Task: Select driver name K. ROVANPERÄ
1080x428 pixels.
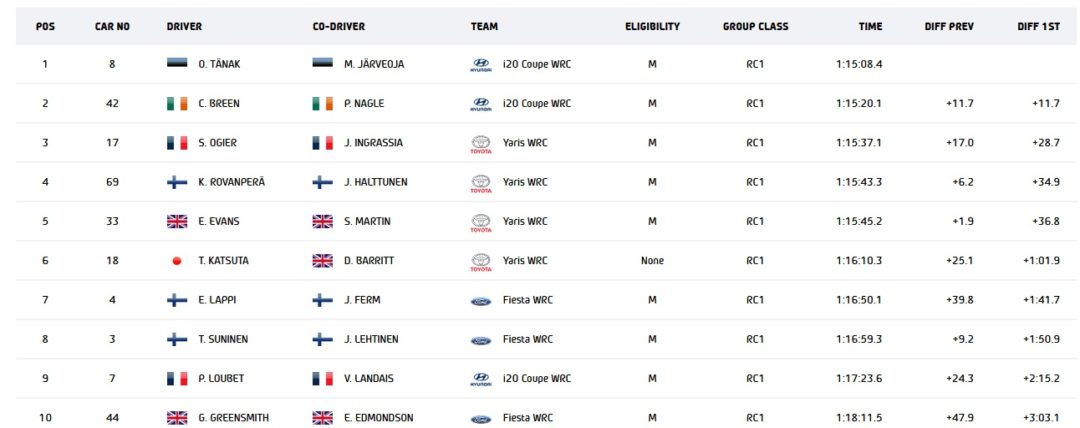Action: [x=231, y=182]
